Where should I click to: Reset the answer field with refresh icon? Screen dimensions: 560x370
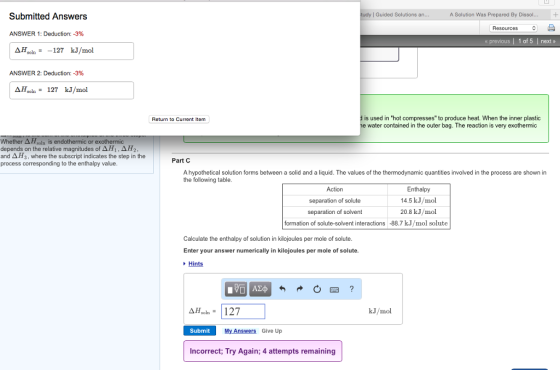point(317,289)
